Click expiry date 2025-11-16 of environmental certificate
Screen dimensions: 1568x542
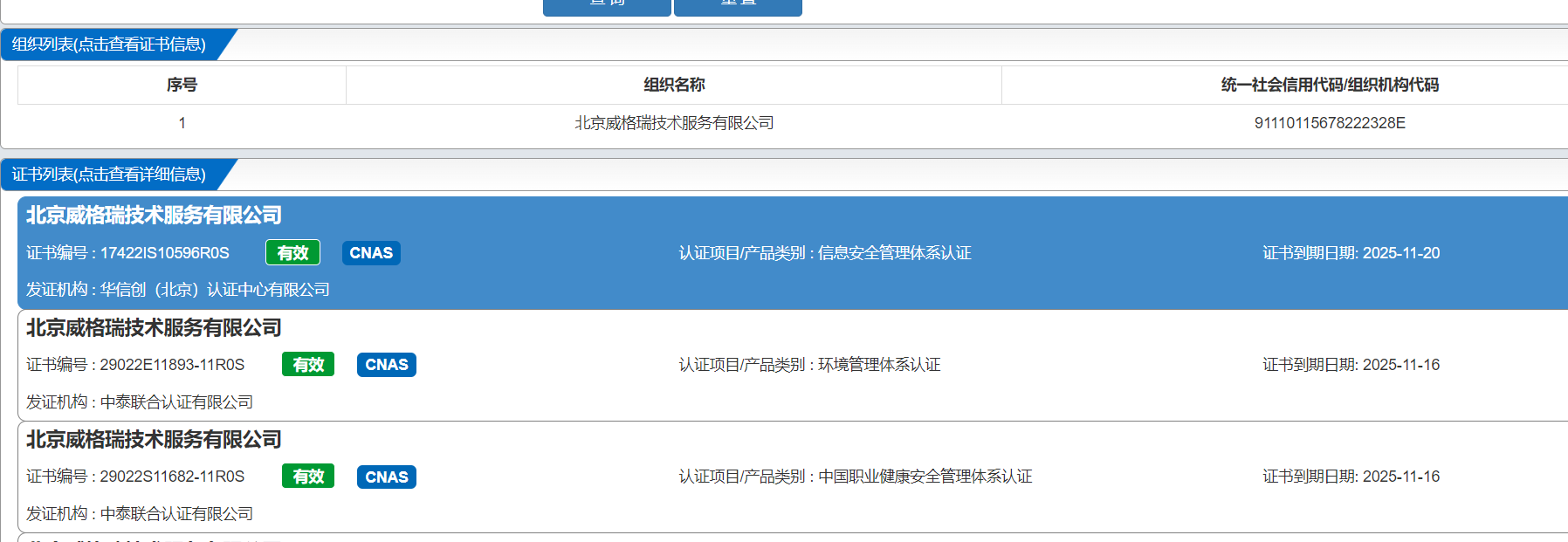pos(1401,365)
